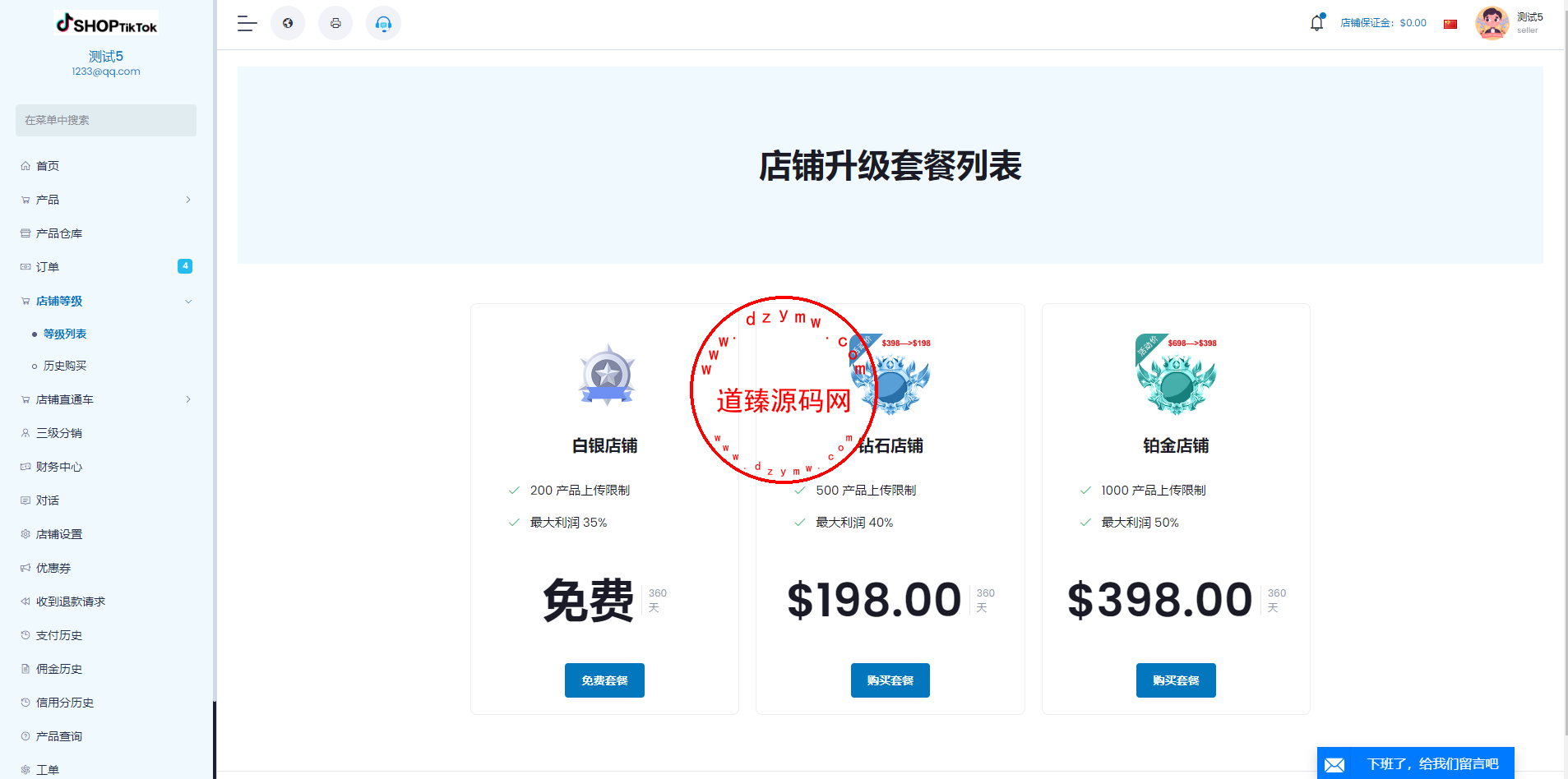Click the $698—>$398 promo price label
The width and height of the screenshot is (1568, 779).
pos(1192,343)
